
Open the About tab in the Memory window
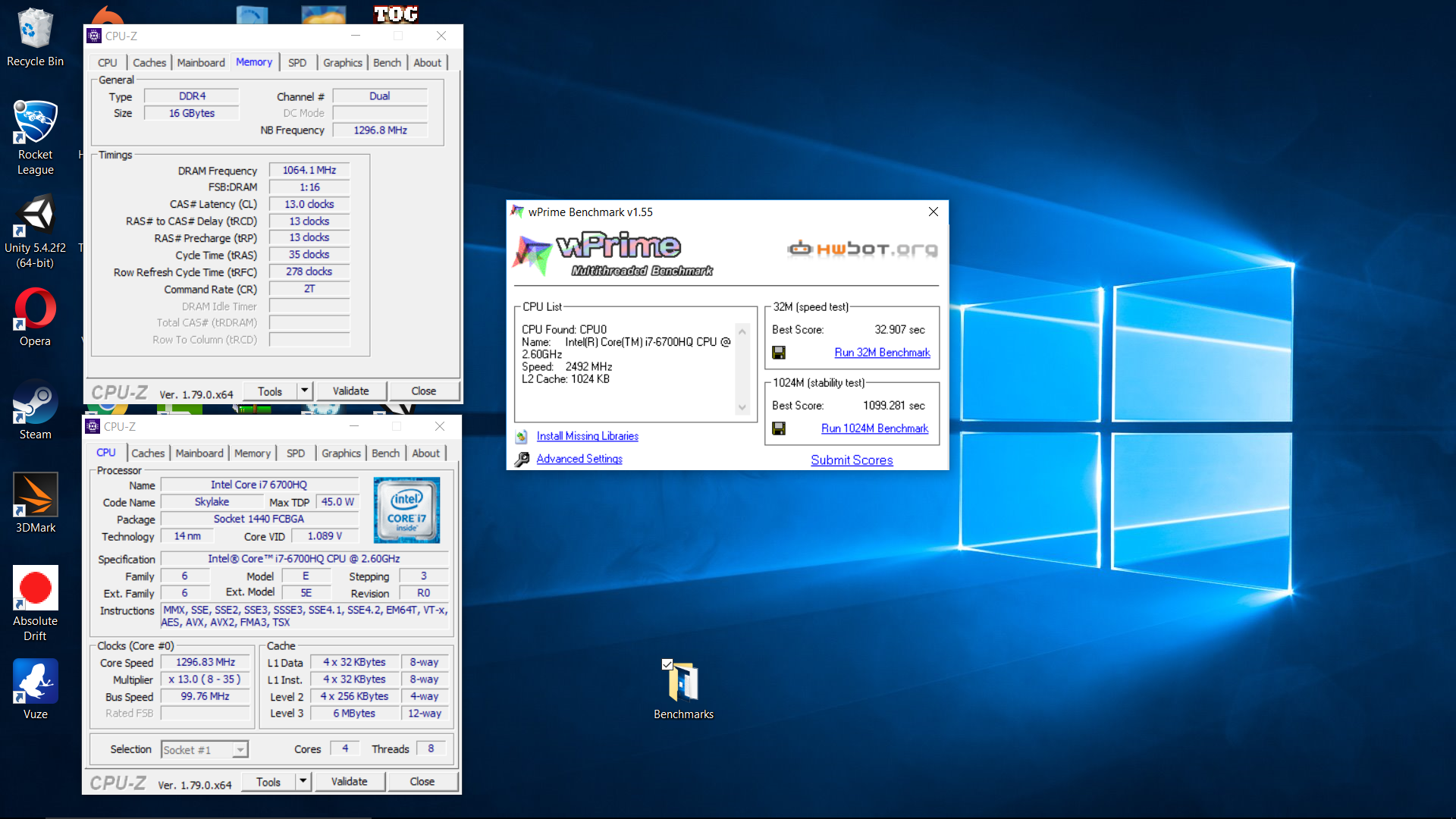(x=427, y=63)
